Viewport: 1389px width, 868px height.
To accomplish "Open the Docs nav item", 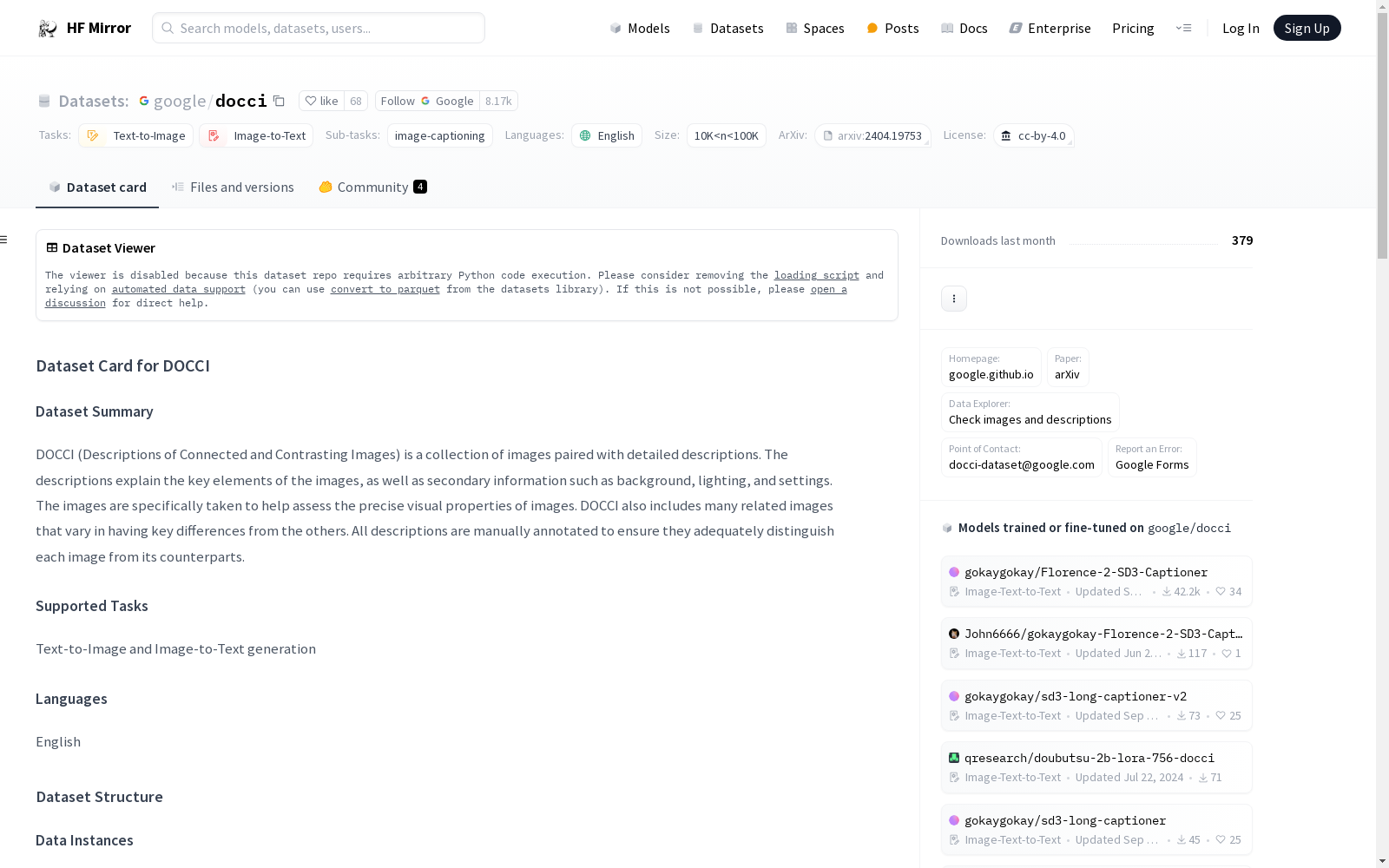I will pos(964,28).
